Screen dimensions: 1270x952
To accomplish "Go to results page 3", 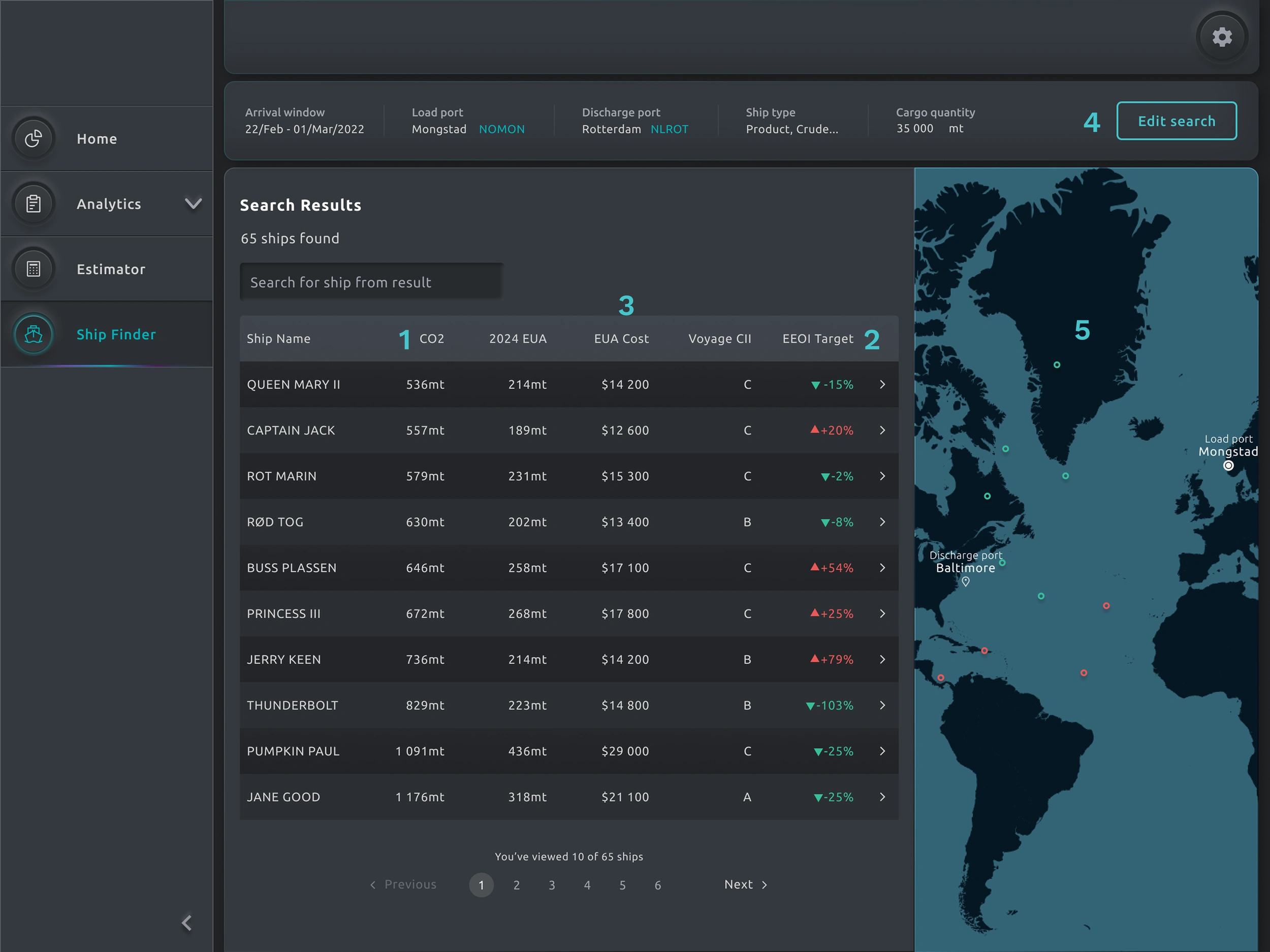I will tap(552, 885).
